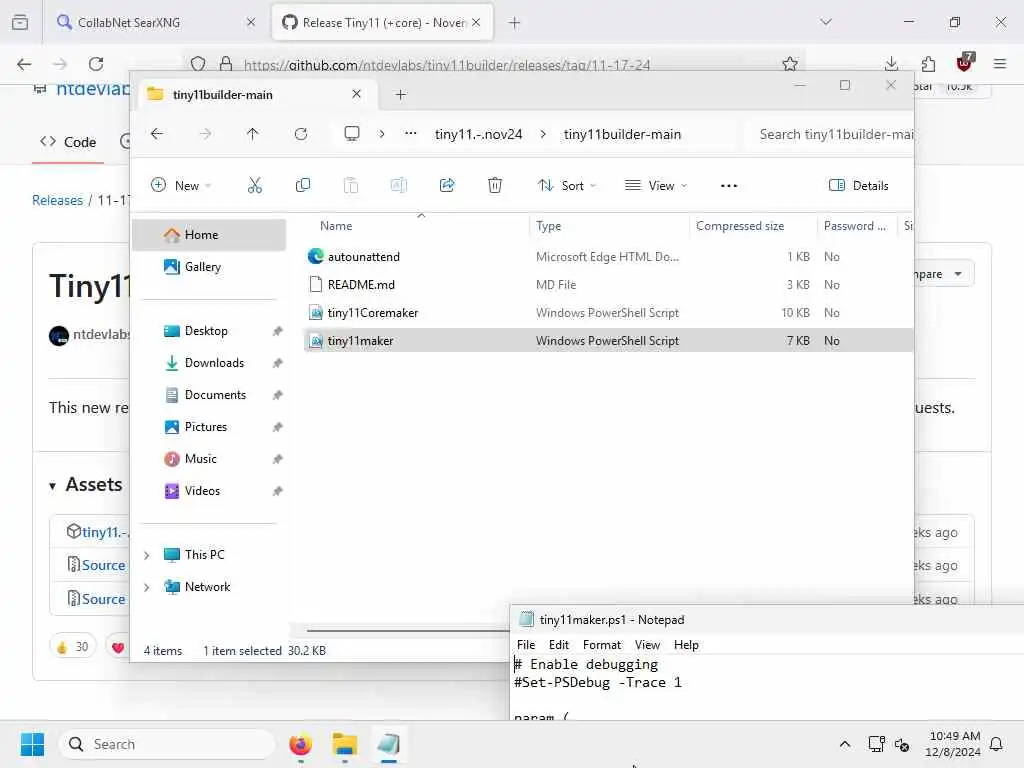
Task: Toggle the Details pane button
Action: point(859,185)
